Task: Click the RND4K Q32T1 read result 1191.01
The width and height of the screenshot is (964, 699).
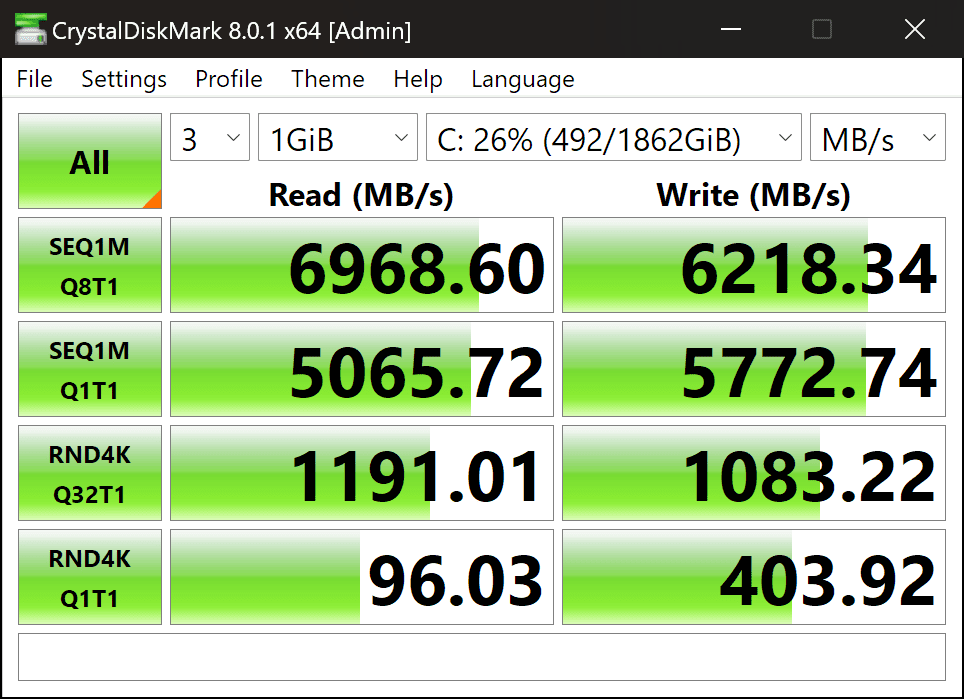Action: click(362, 473)
